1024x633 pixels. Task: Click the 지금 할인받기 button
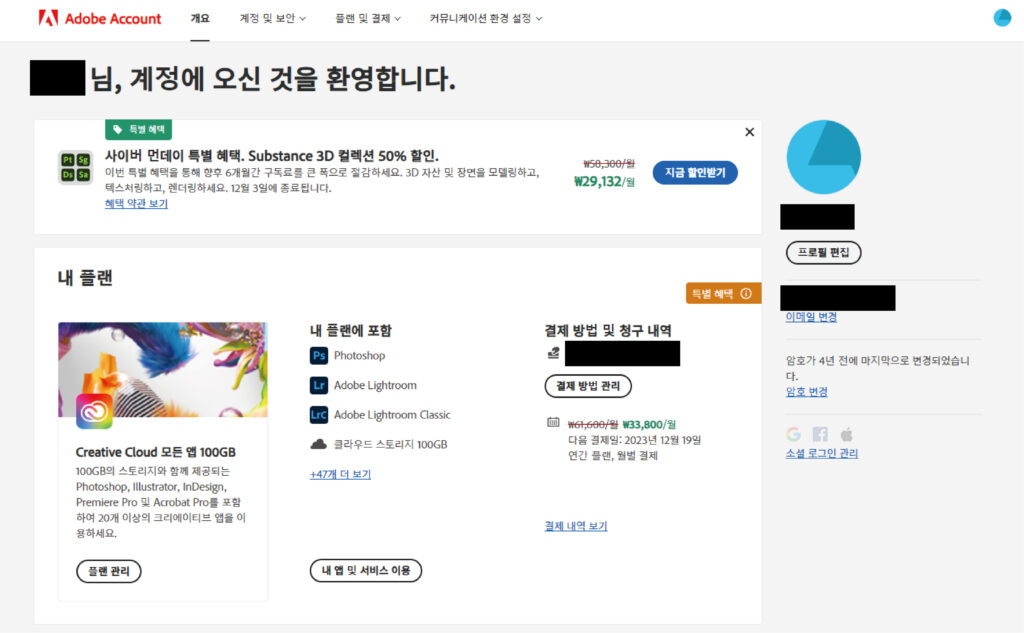tap(695, 172)
